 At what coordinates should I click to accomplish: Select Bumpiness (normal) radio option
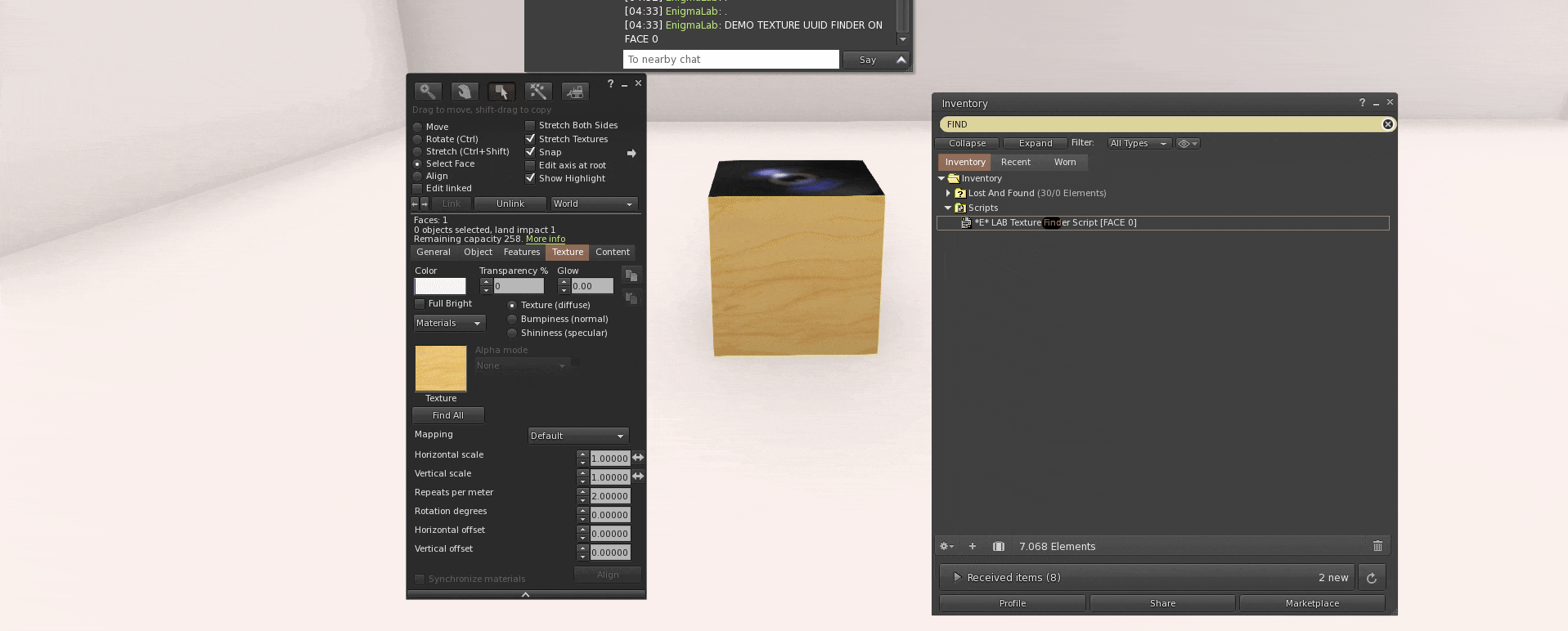pos(512,319)
